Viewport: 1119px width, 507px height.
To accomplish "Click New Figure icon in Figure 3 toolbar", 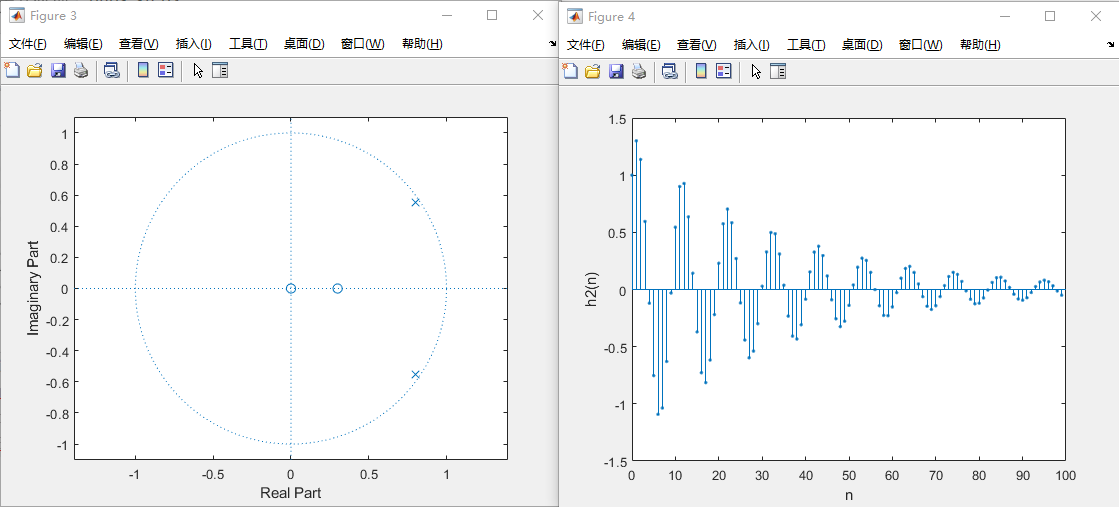I will point(12,70).
